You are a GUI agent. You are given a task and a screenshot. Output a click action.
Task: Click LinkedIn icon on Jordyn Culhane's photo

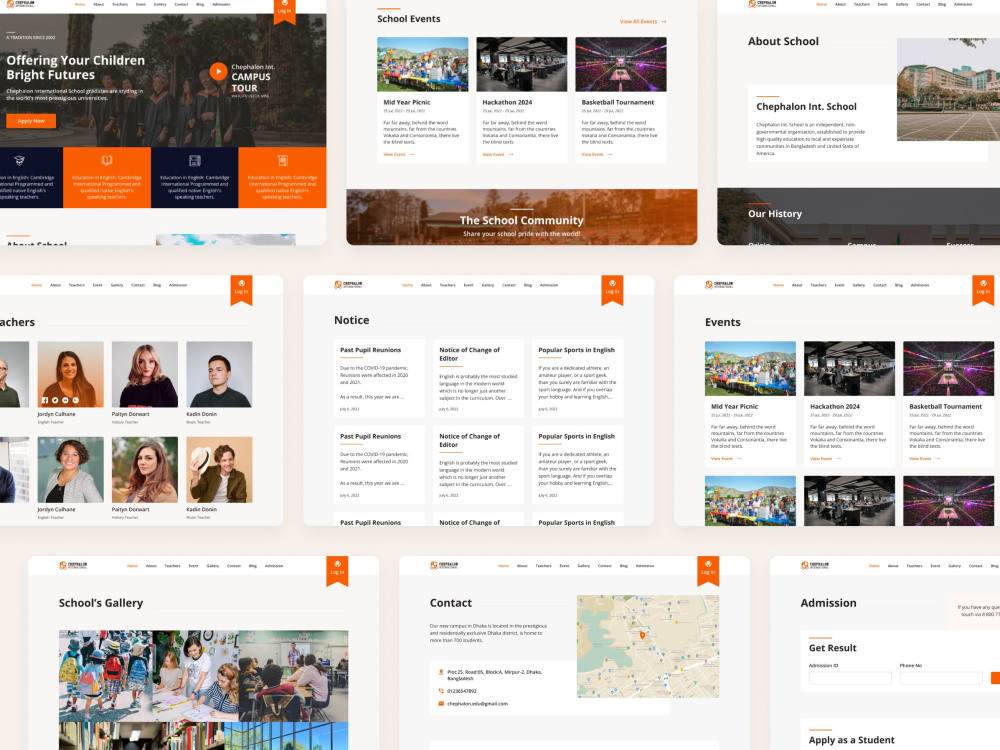click(66, 401)
